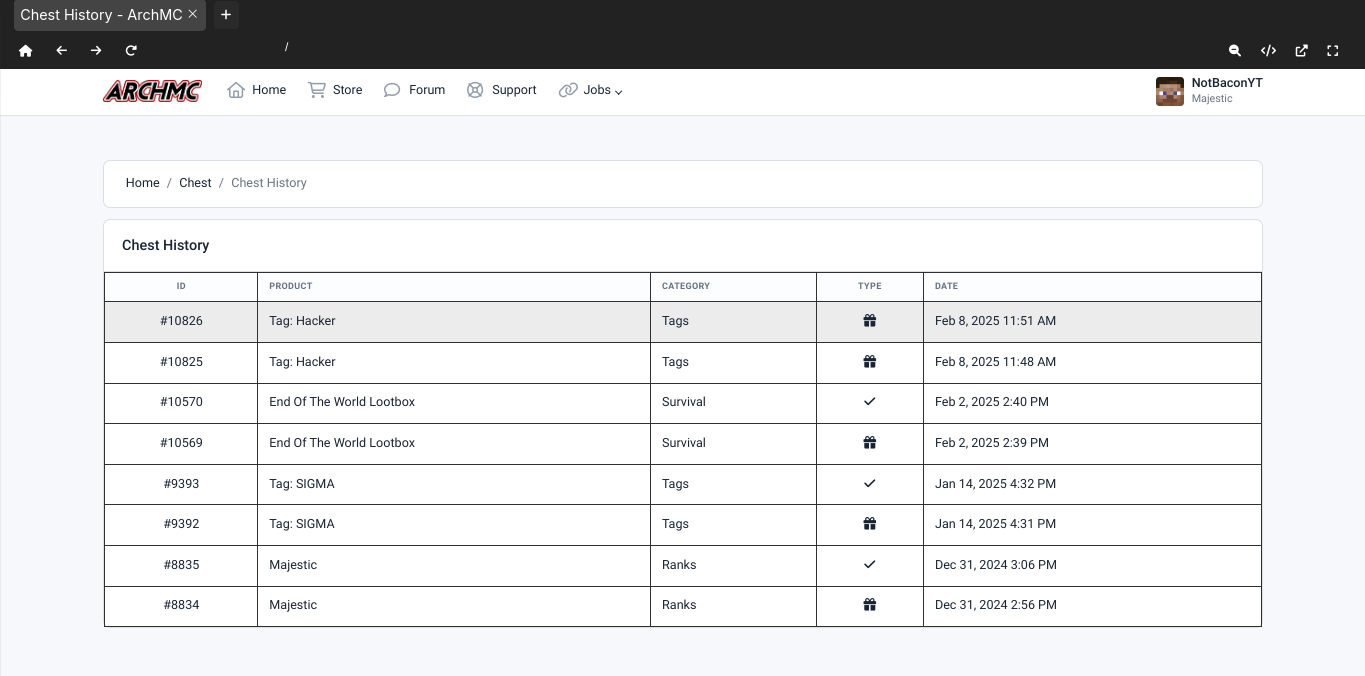Click the gift icon for #10825
1365x676 pixels.
[870, 362]
